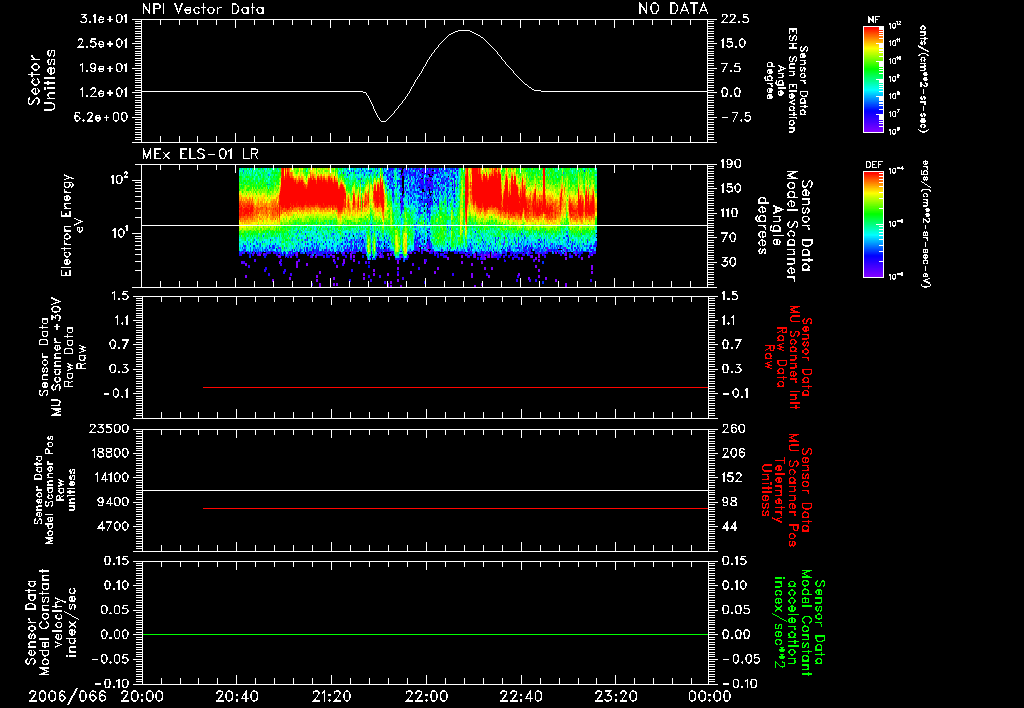Click the 'NO DATA' label
This screenshot has height=708, width=1024.
[673, 9]
